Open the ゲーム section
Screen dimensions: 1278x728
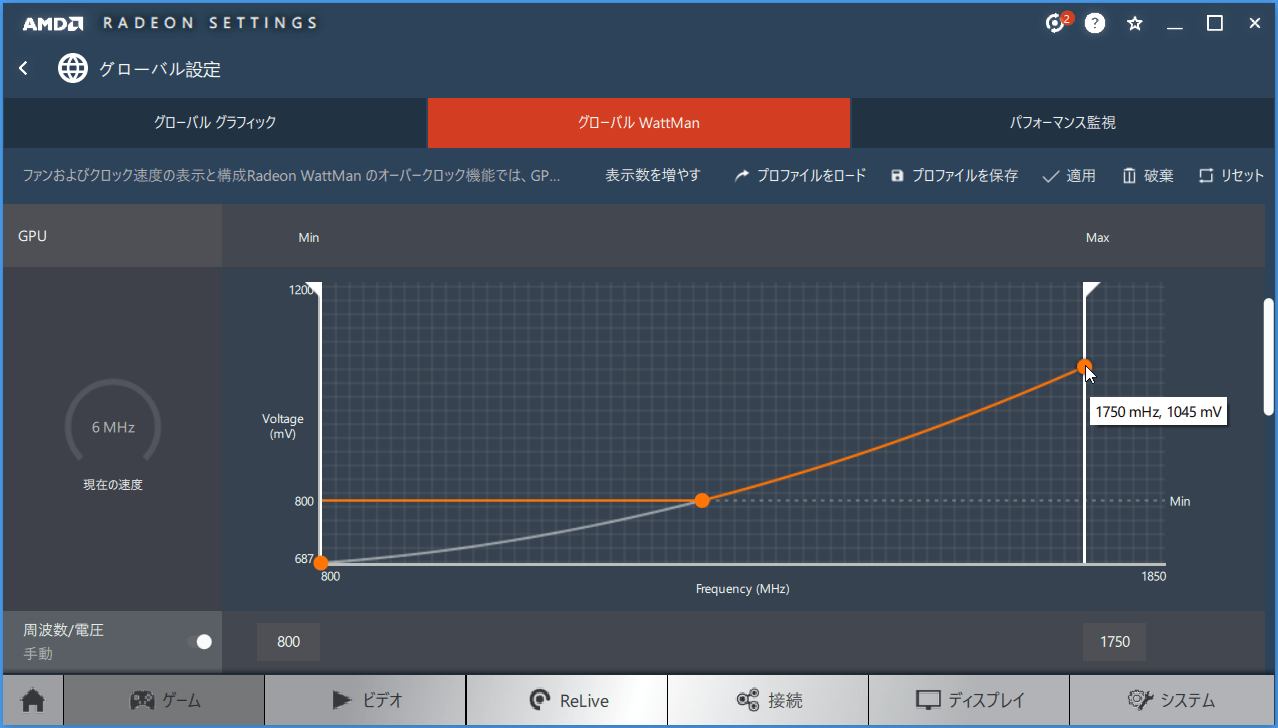164,700
